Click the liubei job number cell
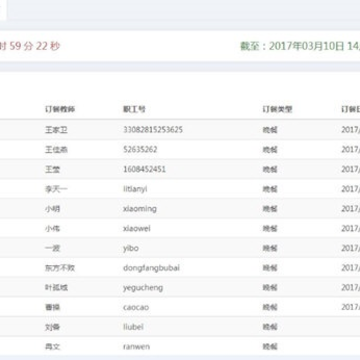Image resolution: width=360 pixels, height=360 pixels. tap(133, 327)
